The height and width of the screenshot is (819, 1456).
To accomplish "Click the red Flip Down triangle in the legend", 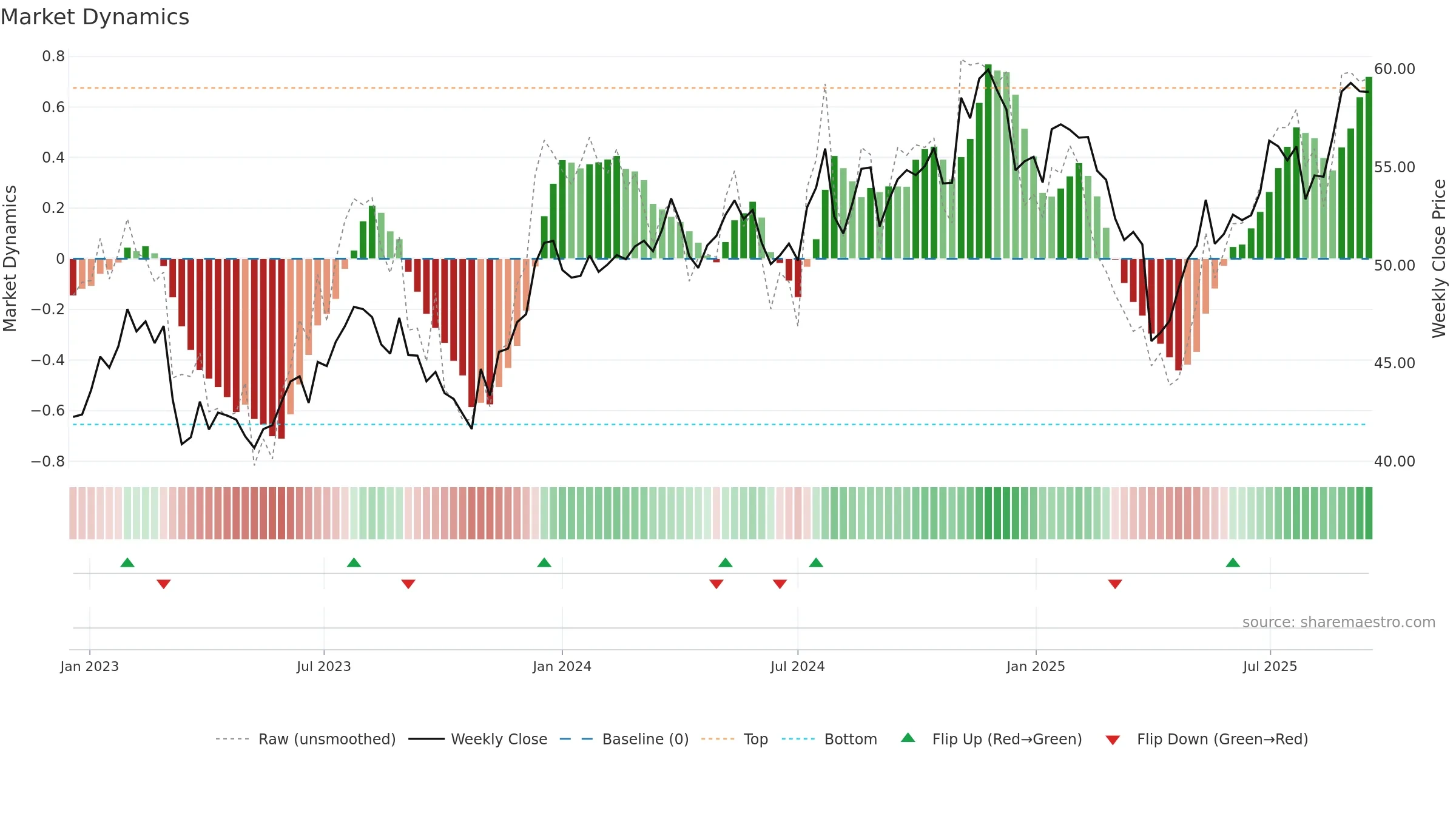I will tap(1113, 740).
